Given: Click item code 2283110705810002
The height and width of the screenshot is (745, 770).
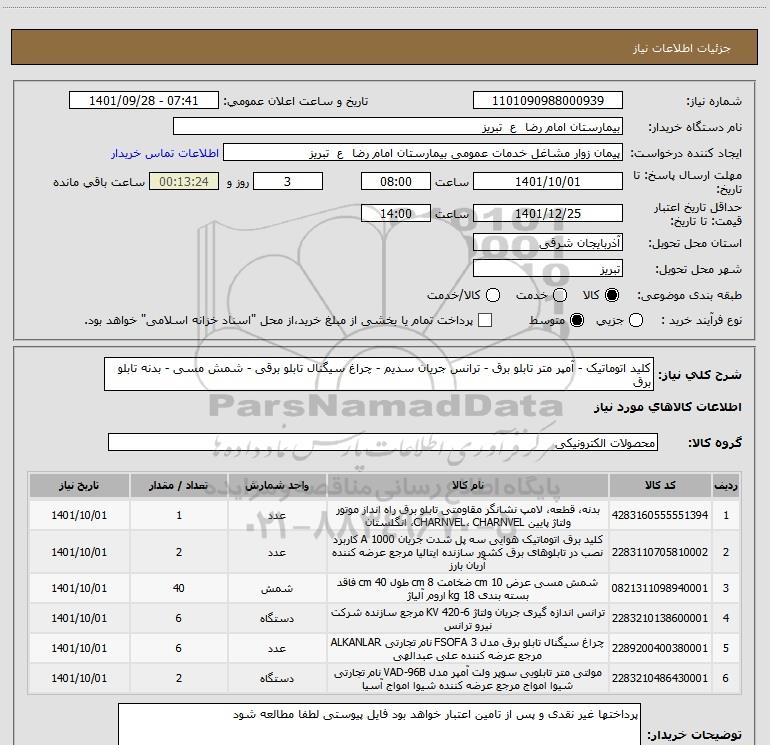Looking at the screenshot, I should click(660, 552).
